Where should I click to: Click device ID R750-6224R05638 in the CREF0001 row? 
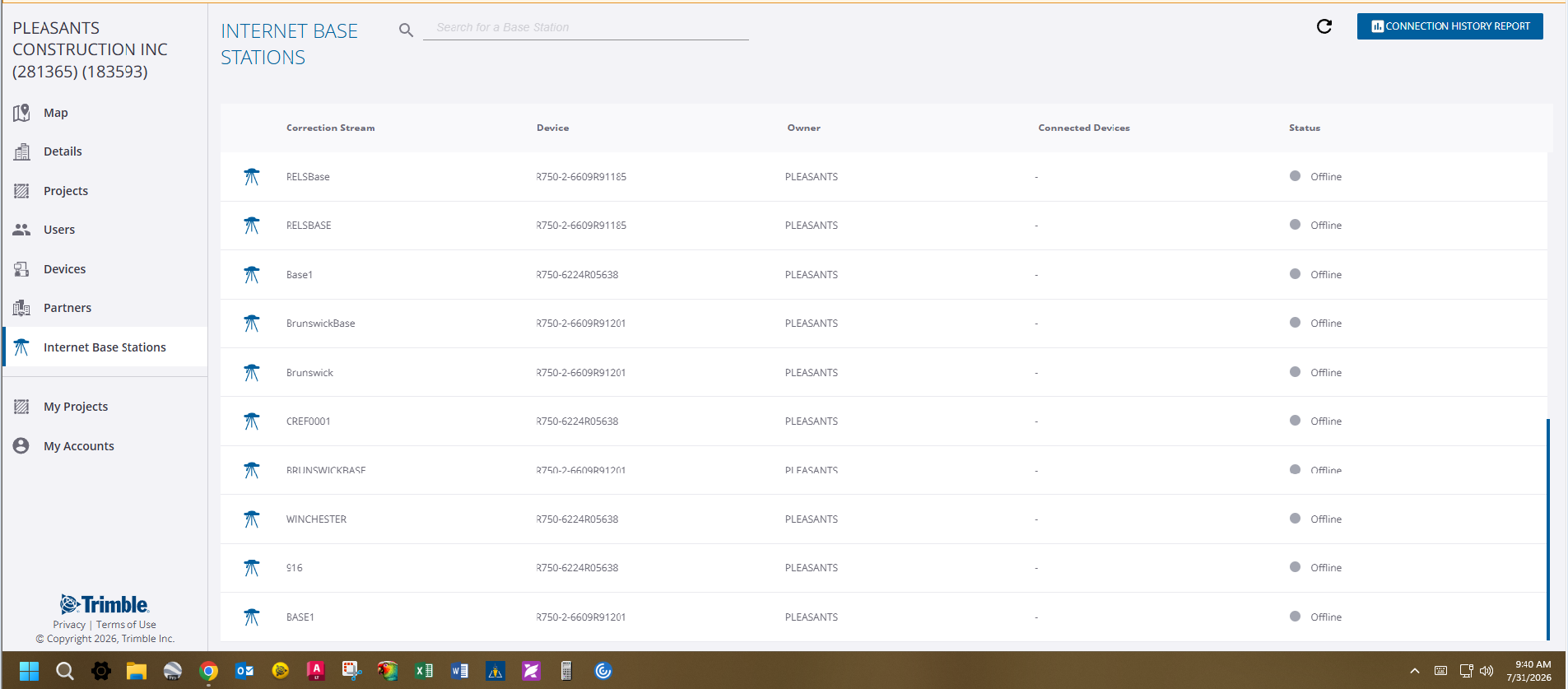[577, 421]
